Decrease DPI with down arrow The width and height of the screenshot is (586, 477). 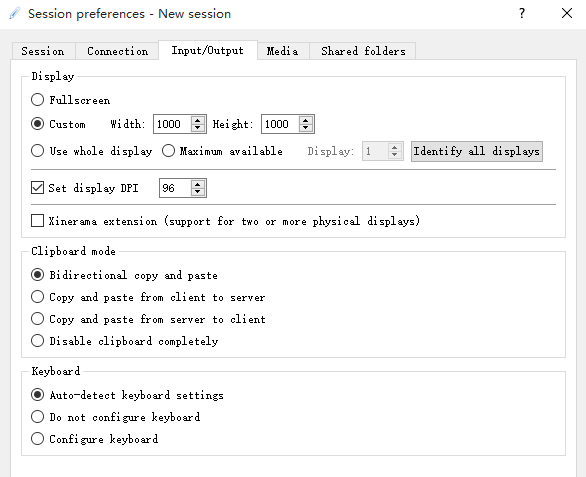[198, 192]
